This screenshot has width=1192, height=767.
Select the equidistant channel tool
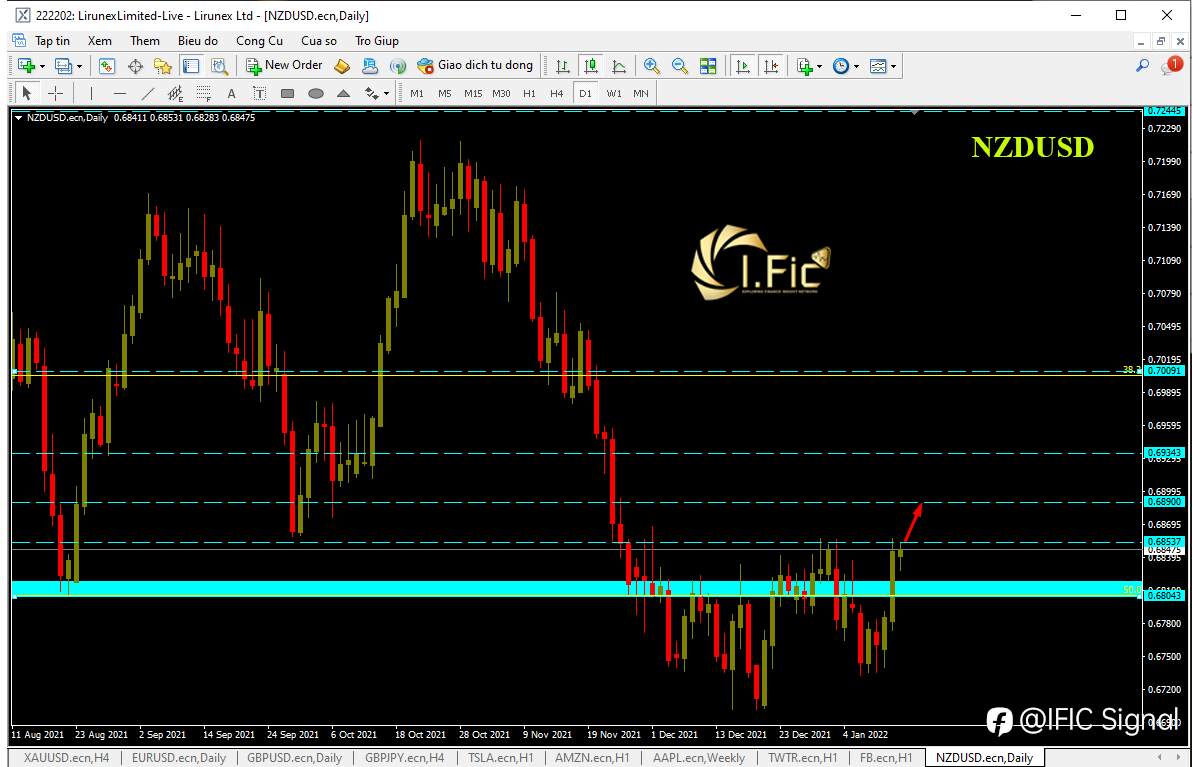[x=176, y=93]
